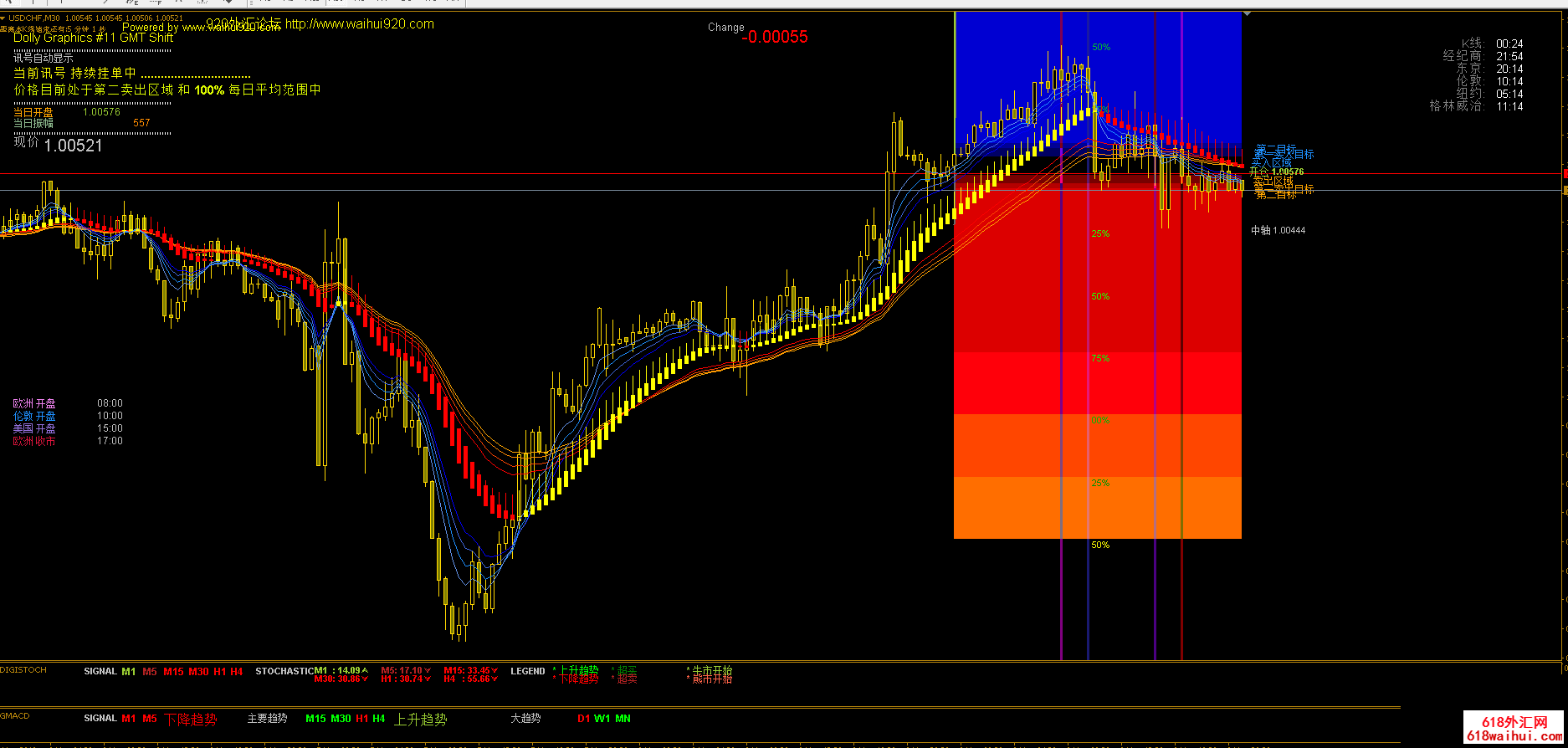This screenshot has width=1568, height=748.
Task: Open the waihui920.com forum URL
Action: tap(359, 24)
